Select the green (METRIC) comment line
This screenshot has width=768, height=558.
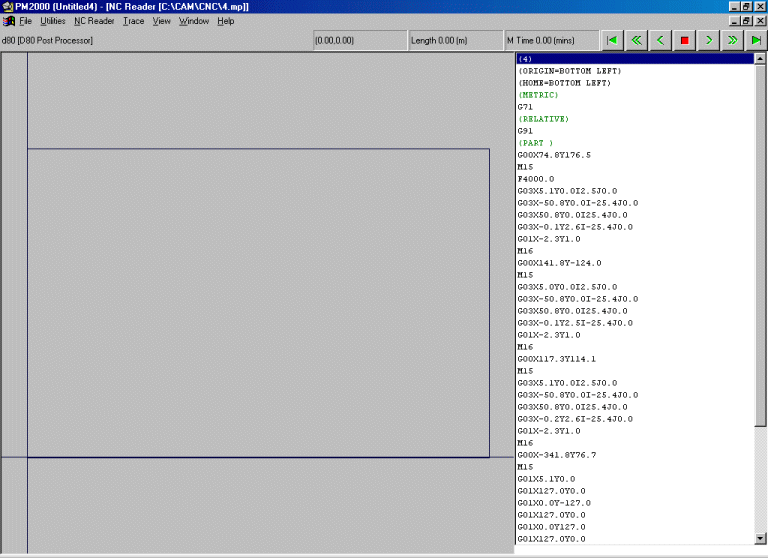tap(635, 95)
